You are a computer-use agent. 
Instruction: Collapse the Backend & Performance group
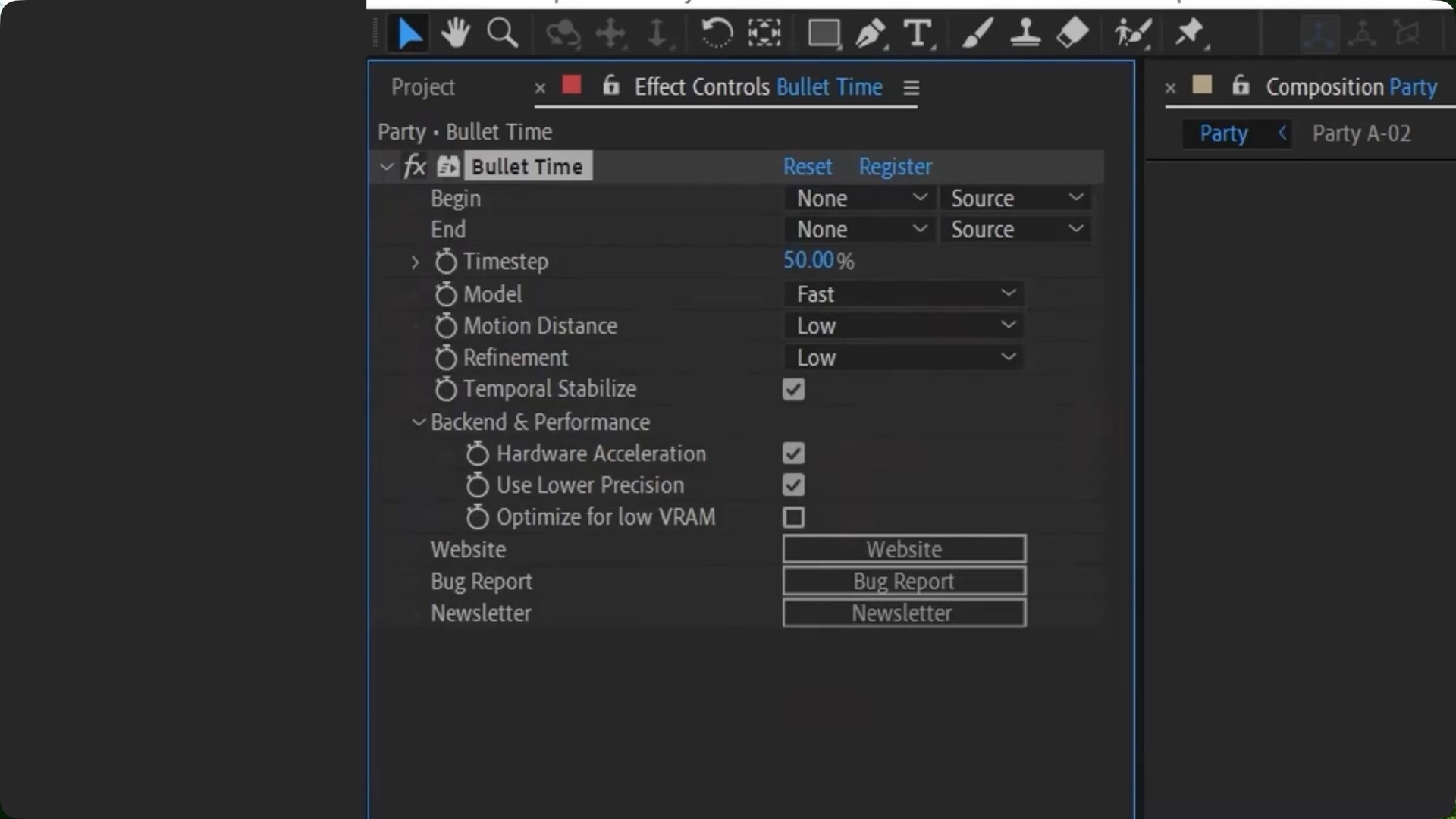coord(418,422)
